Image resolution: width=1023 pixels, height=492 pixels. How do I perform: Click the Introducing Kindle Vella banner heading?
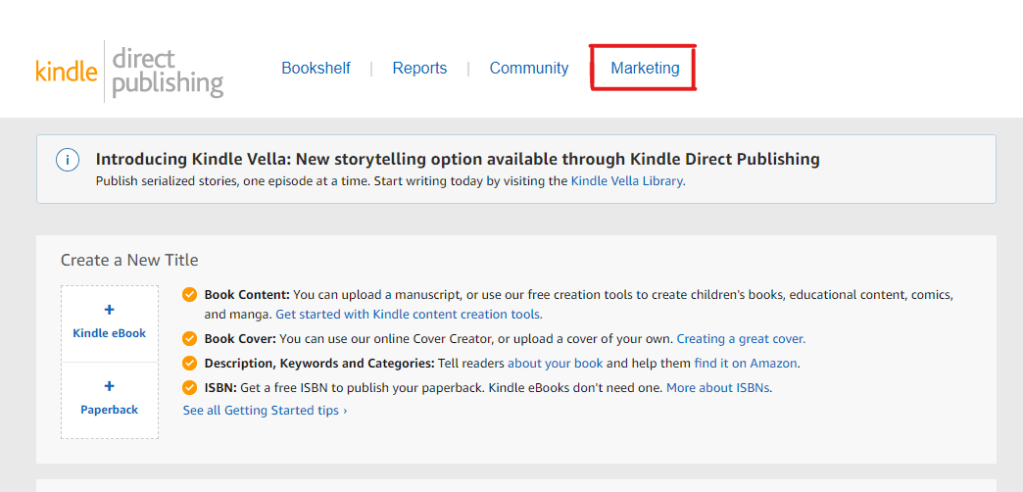[x=457, y=159]
